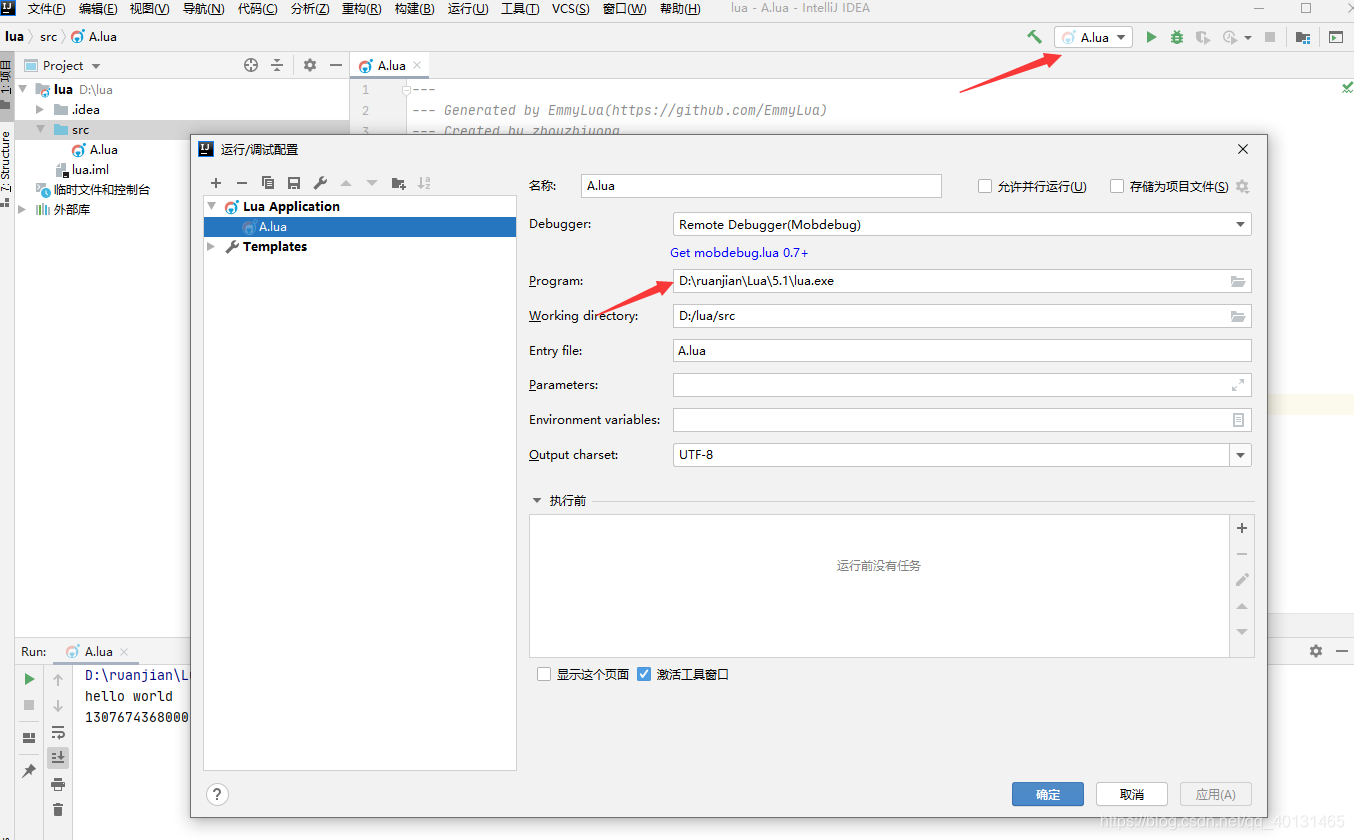The height and width of the screenshot is (840, 1354).
Task: Toggle scroll-to-end icon in Run panel
Action: pos(58,757)
